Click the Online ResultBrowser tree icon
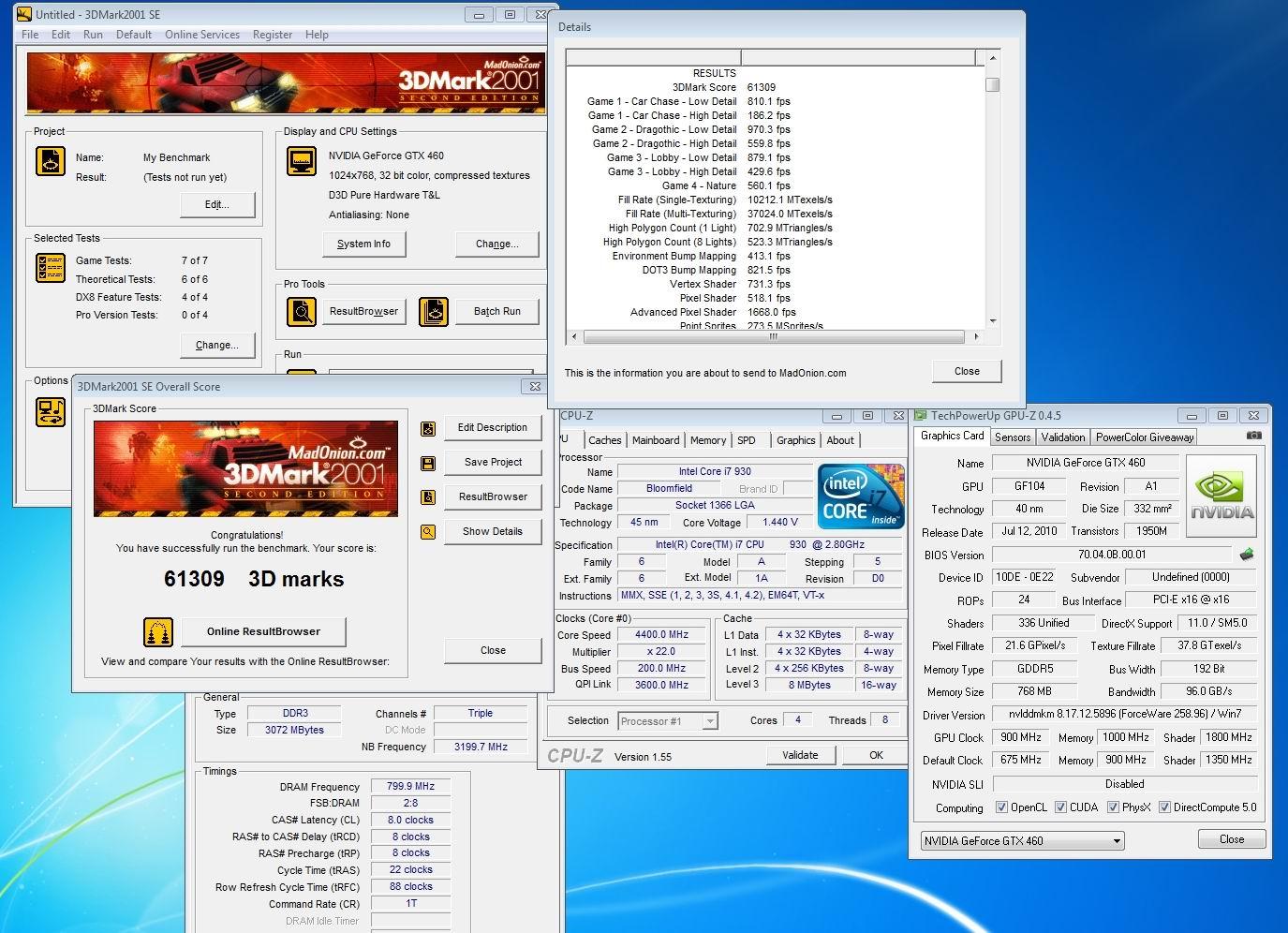 158,632
